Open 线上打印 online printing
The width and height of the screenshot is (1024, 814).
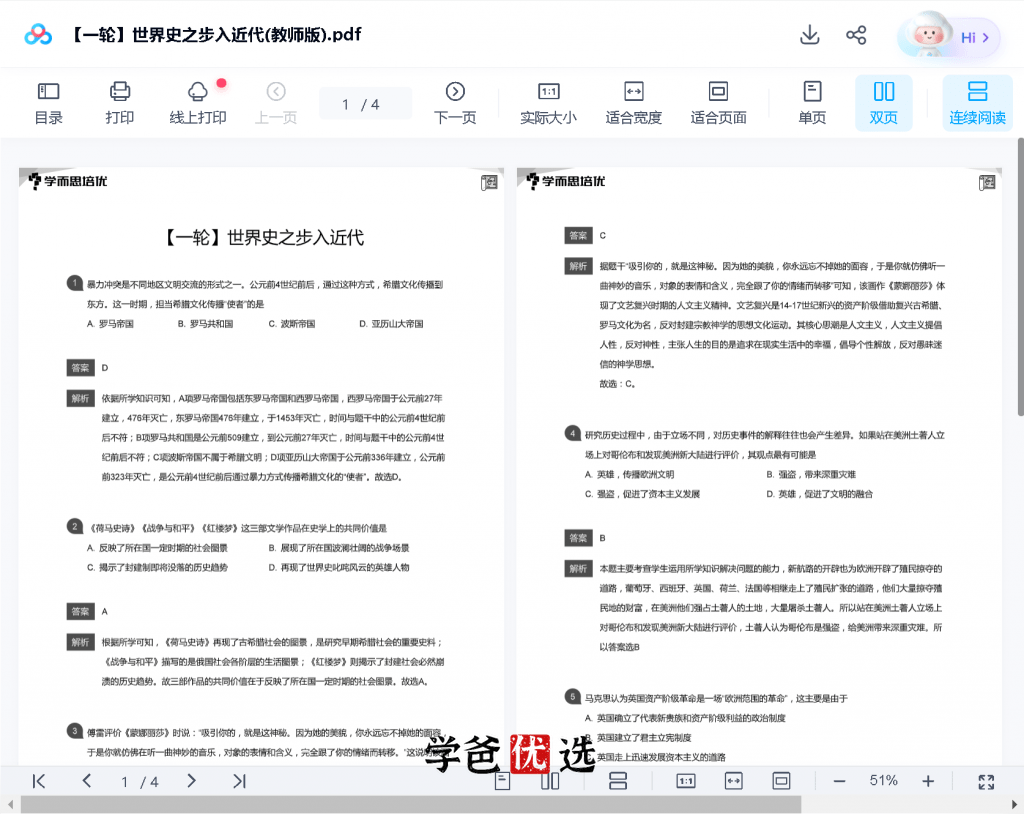click(x=198, y=103)
